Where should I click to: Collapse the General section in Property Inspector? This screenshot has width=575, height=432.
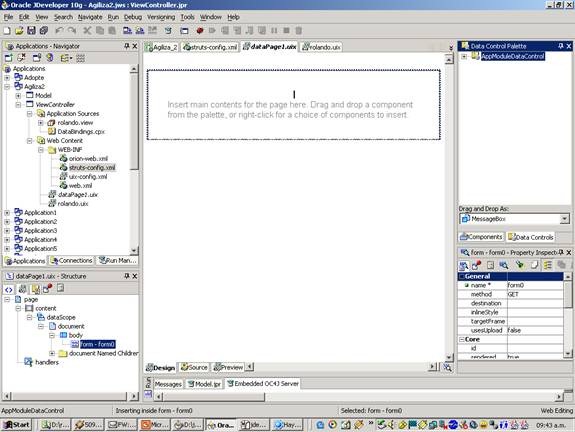pyautogui.click(x=462, y=276)
